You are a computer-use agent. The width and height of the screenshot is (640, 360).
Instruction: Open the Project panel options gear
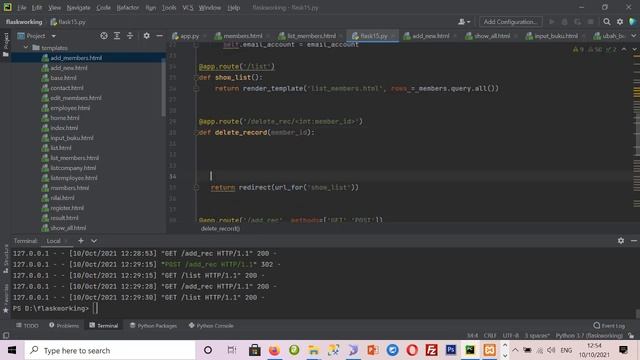pyautogui.click(x=147, y=36)
